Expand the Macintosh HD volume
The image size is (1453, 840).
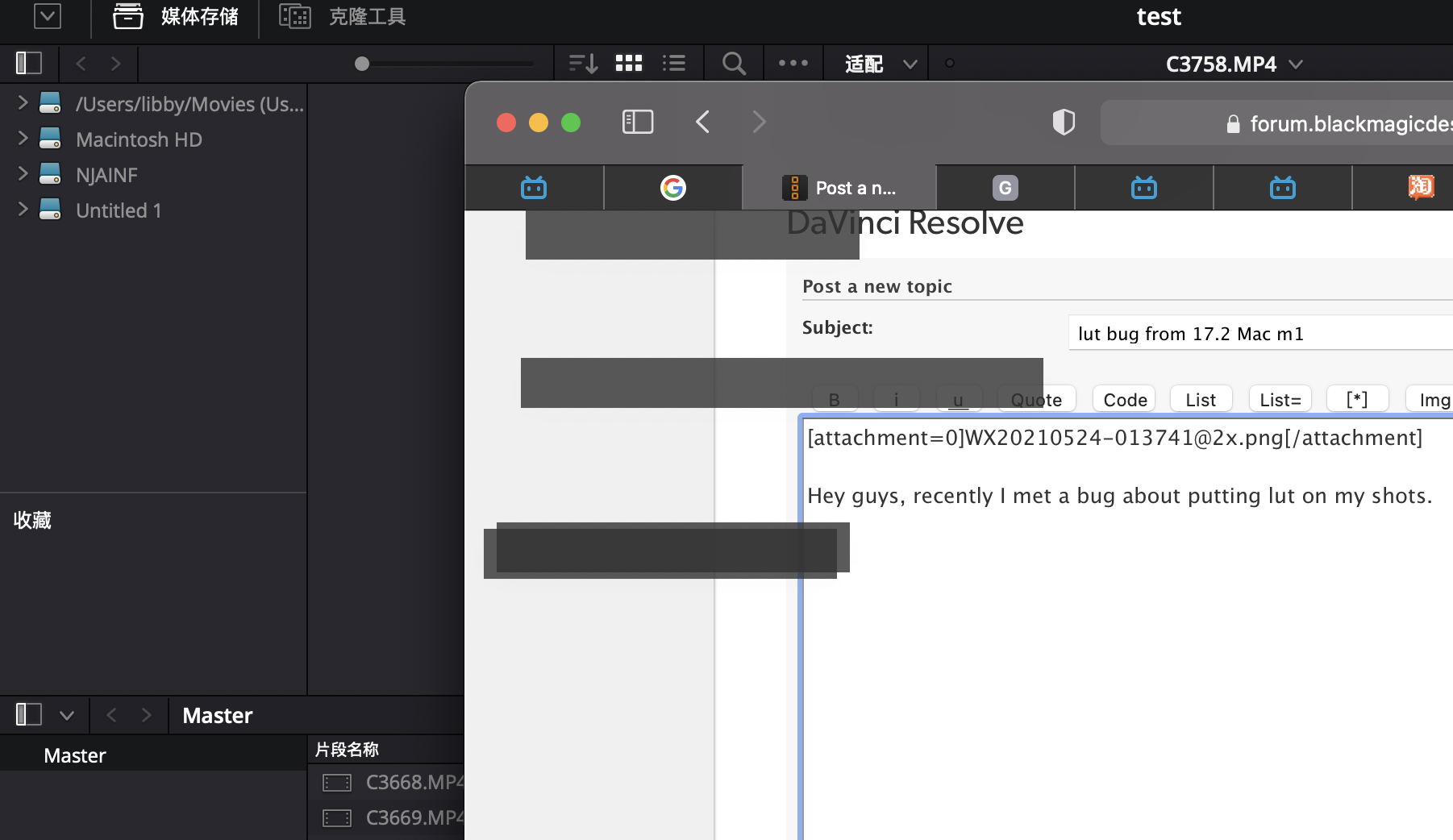pyautogui.click(x=23, y=138)
